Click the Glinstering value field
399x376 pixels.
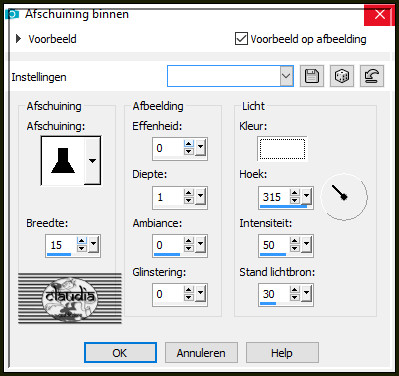point(169,294)
